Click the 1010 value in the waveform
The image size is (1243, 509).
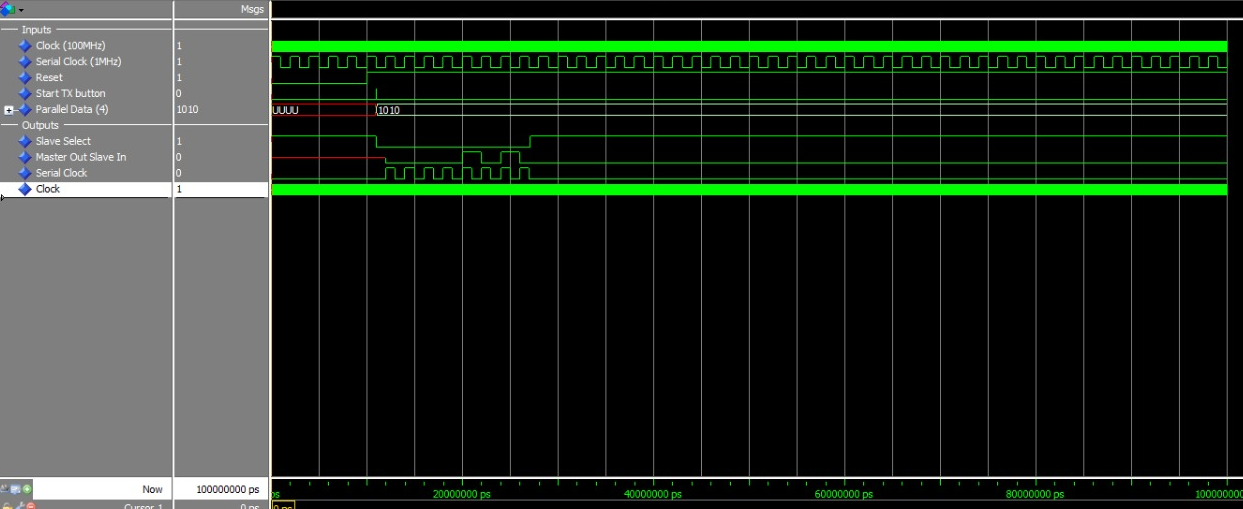point(389,110)
